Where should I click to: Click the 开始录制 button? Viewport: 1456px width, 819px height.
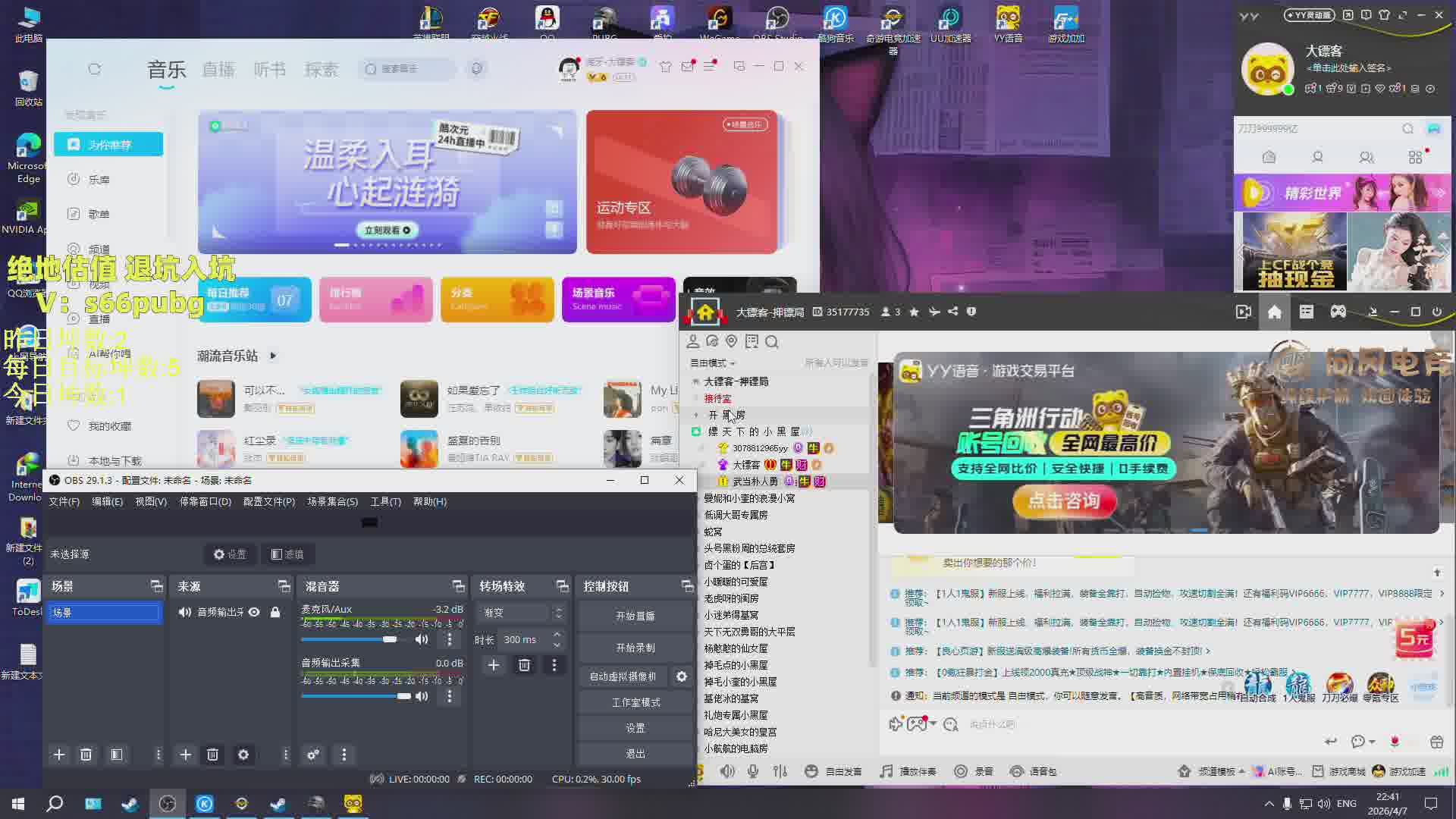(635, 648)
